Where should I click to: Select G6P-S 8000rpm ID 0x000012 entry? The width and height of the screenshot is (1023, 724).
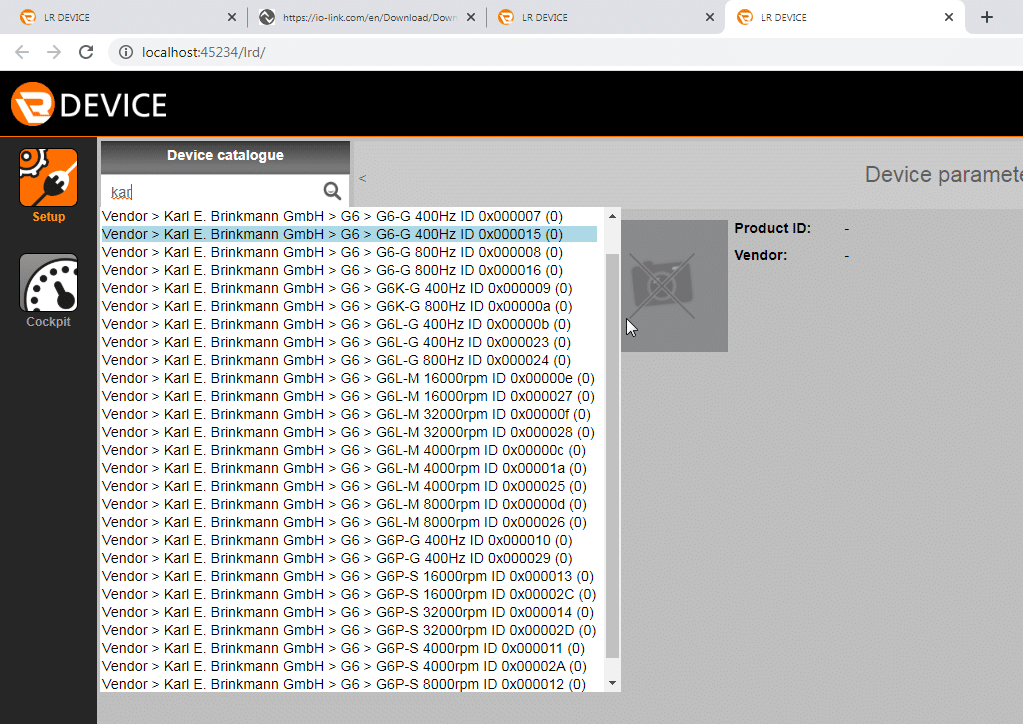point(349,684)
